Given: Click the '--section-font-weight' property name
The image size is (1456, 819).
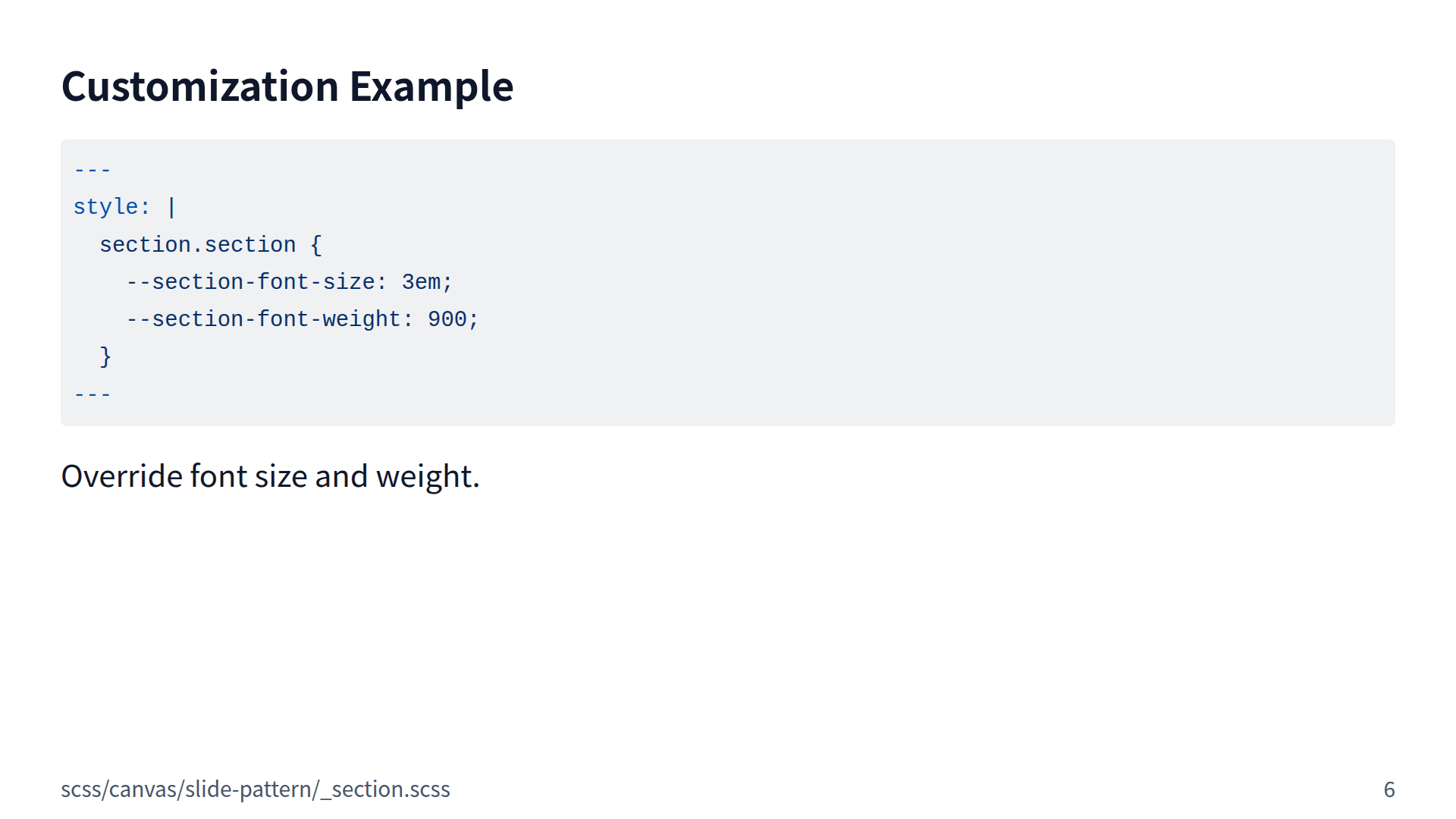Looking at the screenshot, I should pyautogui.click(x=263, y=319).
